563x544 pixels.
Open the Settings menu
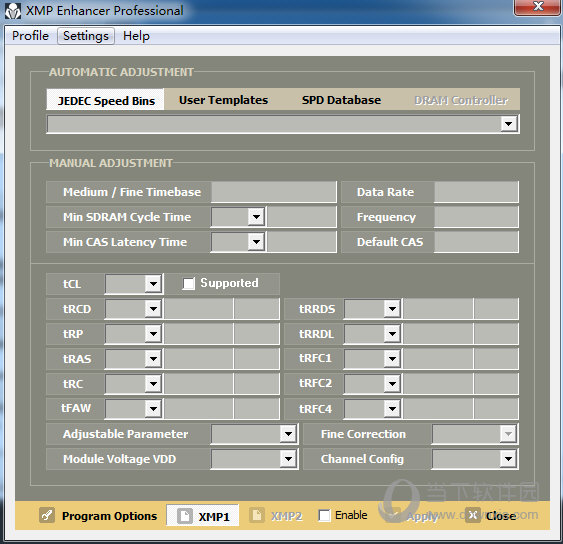[x=86, y=36]
